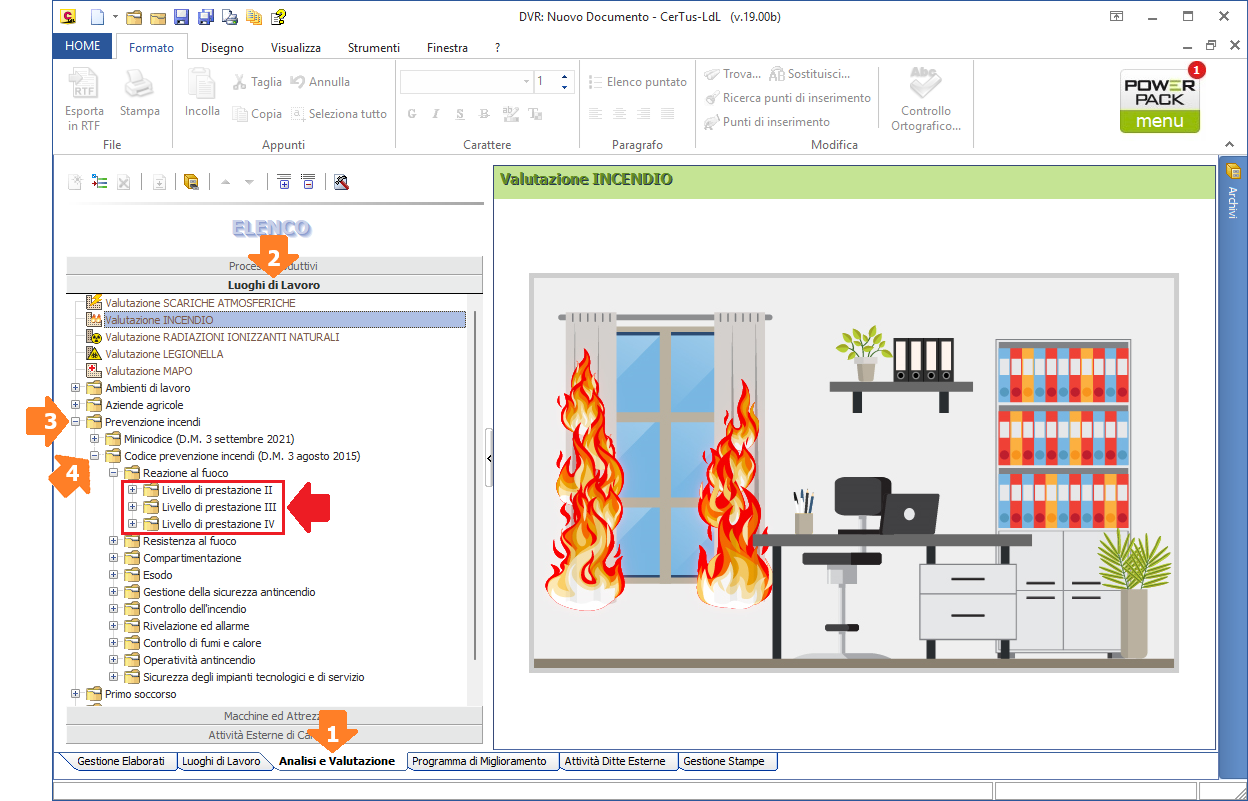Collapse the Prevenzione incendi node
Screen dimensions: 1248x801
pos(76,422)
